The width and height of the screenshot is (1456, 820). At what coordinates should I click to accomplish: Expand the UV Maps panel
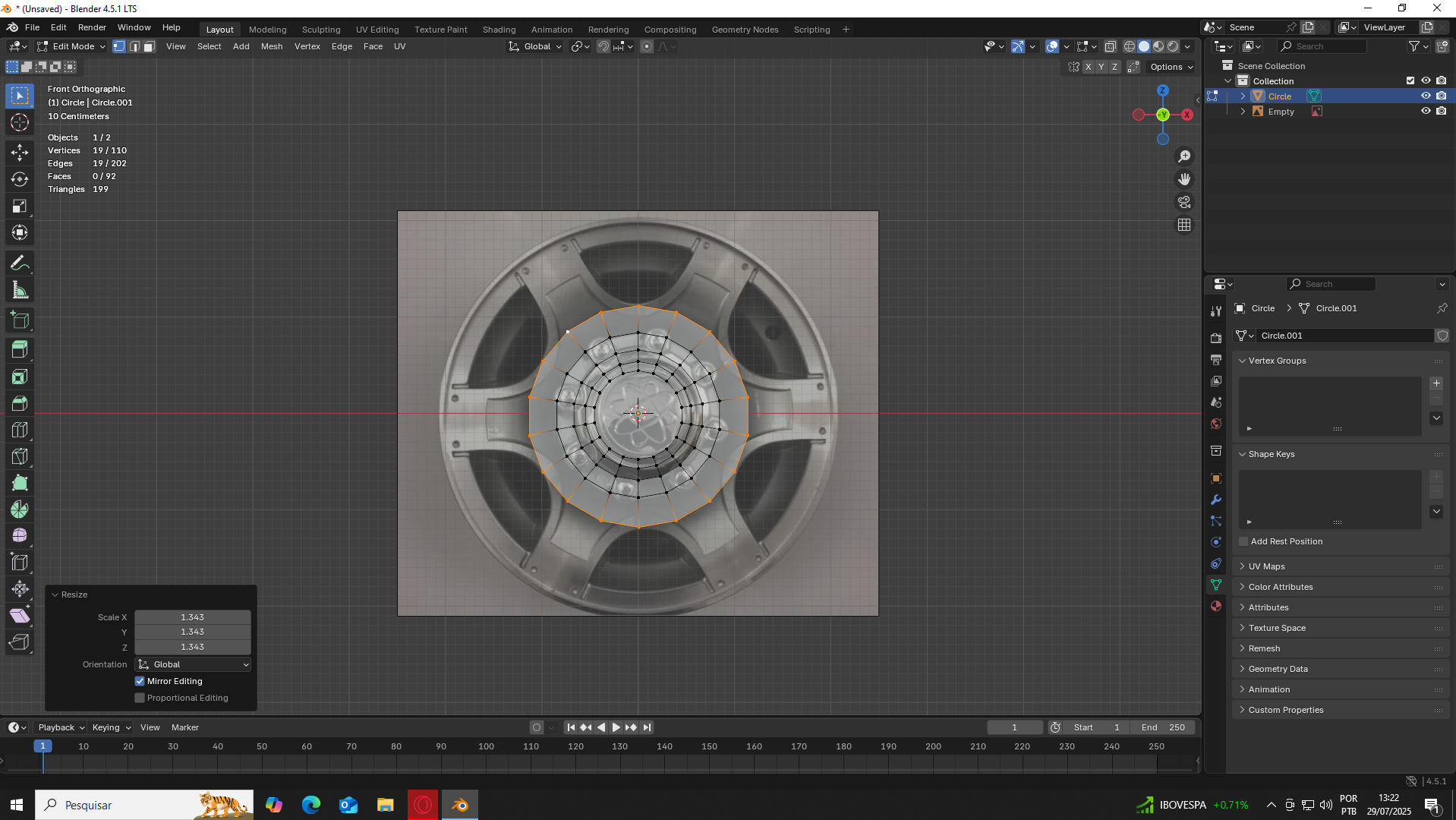[x=1266, y=566]
